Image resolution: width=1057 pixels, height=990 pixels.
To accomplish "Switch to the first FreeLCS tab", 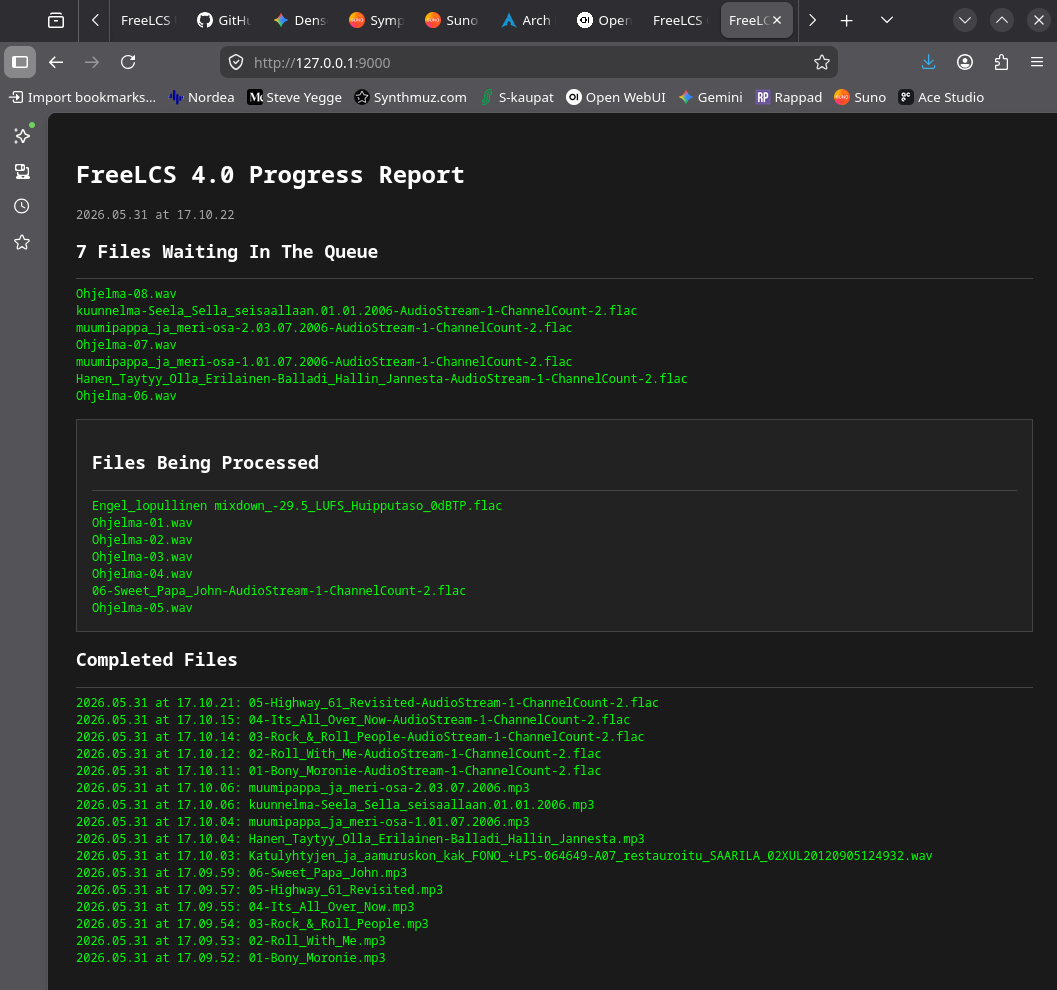I will point(148,21).
